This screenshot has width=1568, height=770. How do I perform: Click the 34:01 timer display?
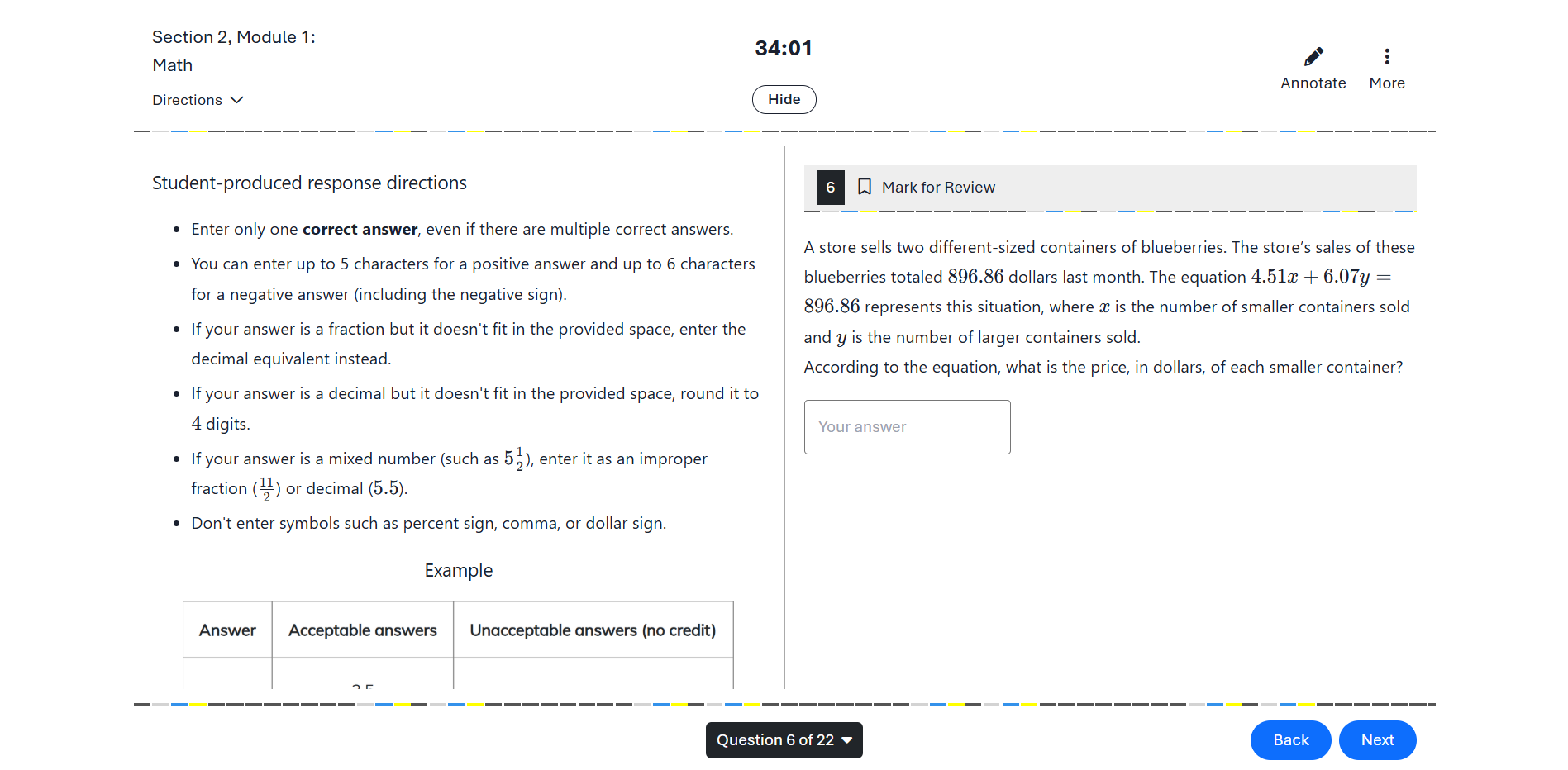click(x=784, y=48)
